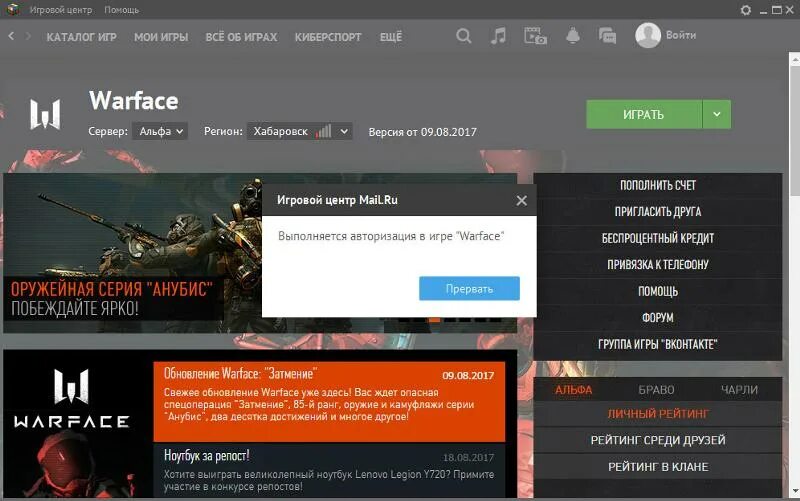Viewport: 800px width, 501px height.
Task: Open ГРУППА ИГРЫ "ВКОНТАКТЕ" link
Action: (658, 344)
